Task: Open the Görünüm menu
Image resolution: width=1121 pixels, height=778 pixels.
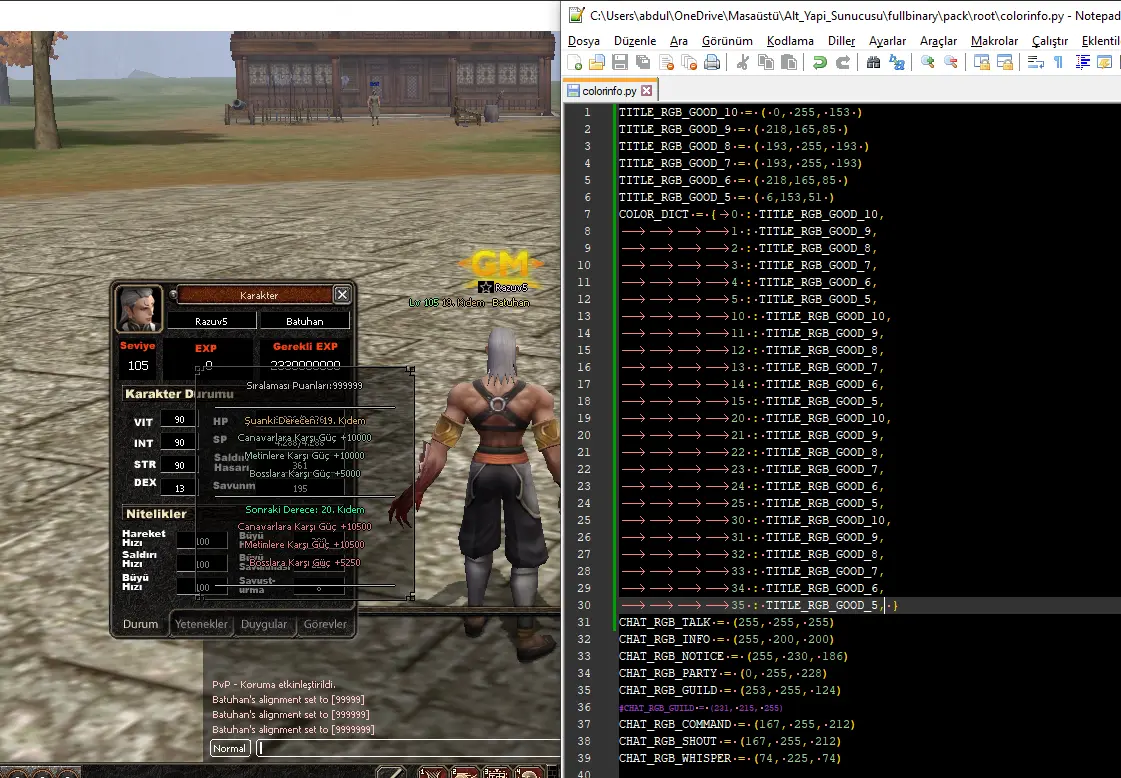Action: pyautogui.click(x=727, y=41)
